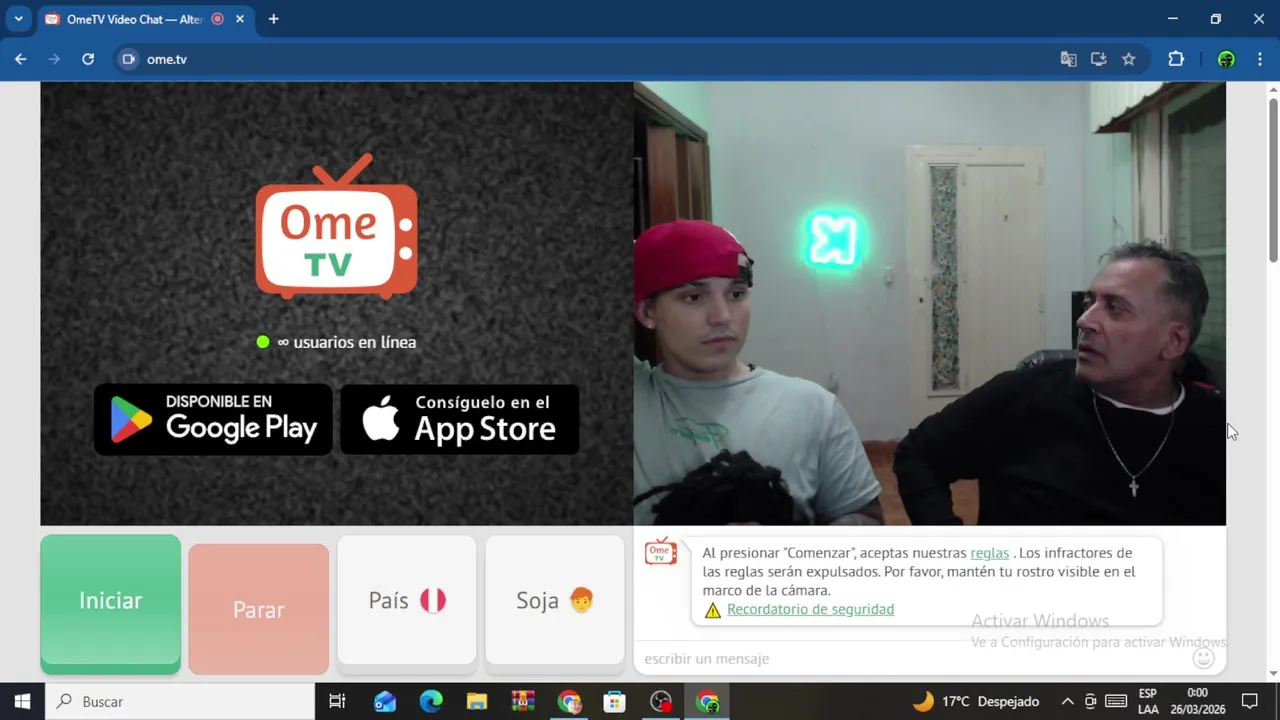This screenshot has height=720, width=1280.
Task: Expand the tab search dropdown
Action: pos(18,19)
